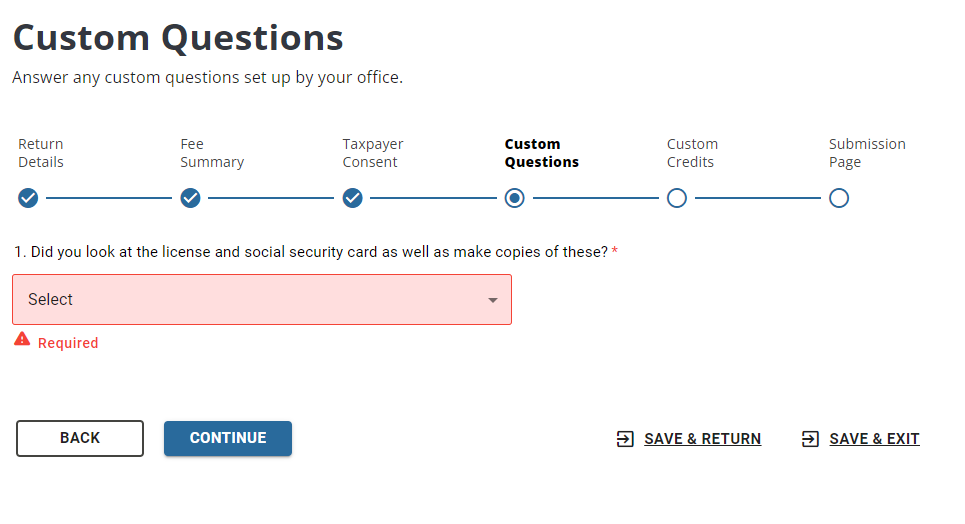965x524 pixels.
Task: Click the Return Details completed checkmark icon
Action: coord(28,198)
